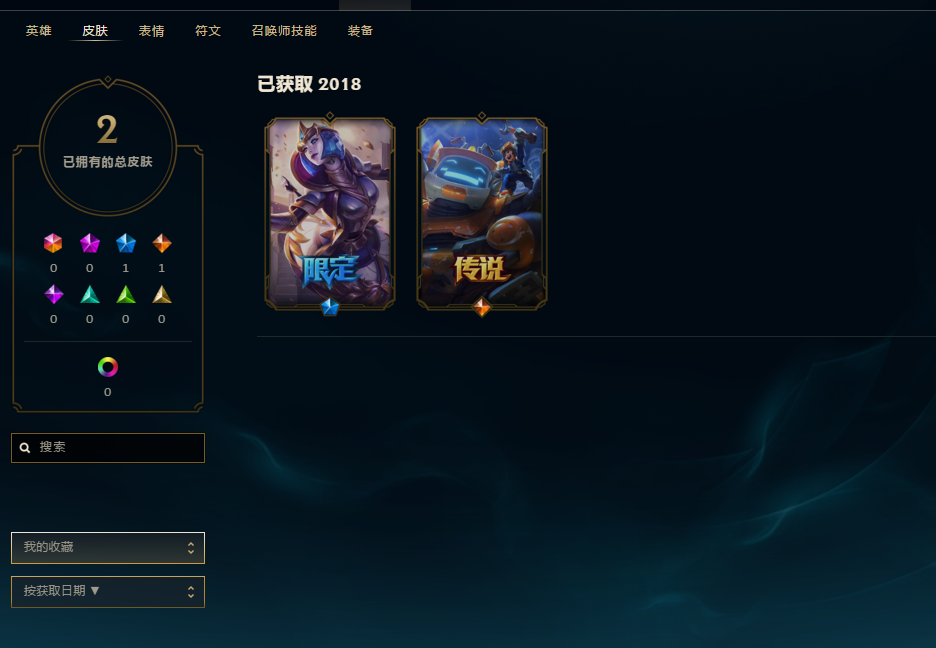The width and height of the screenshot is (936, 648).
Task: Open the 召唤师技能 tab
Action: coord(284,30)
